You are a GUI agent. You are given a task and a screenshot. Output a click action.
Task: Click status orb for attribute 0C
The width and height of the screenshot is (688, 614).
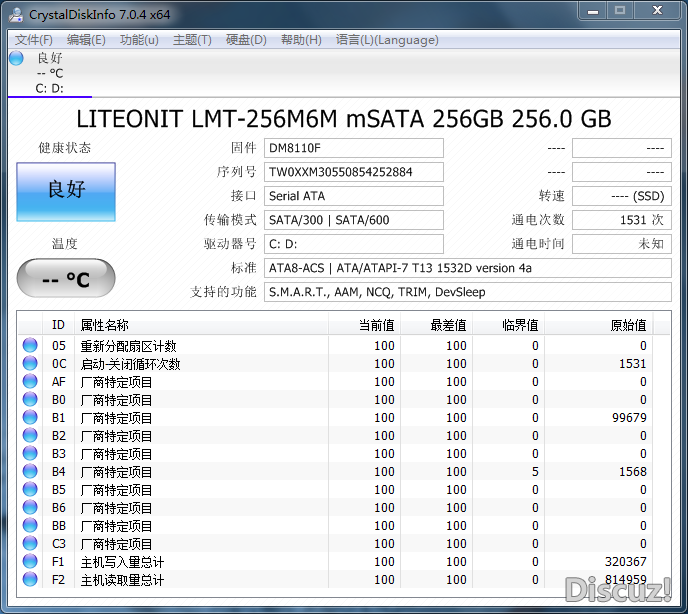point(30,363)
